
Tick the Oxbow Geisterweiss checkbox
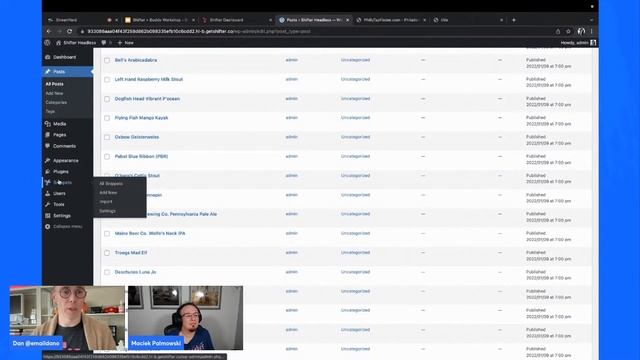pyautogui.click(x=107, y=137)
